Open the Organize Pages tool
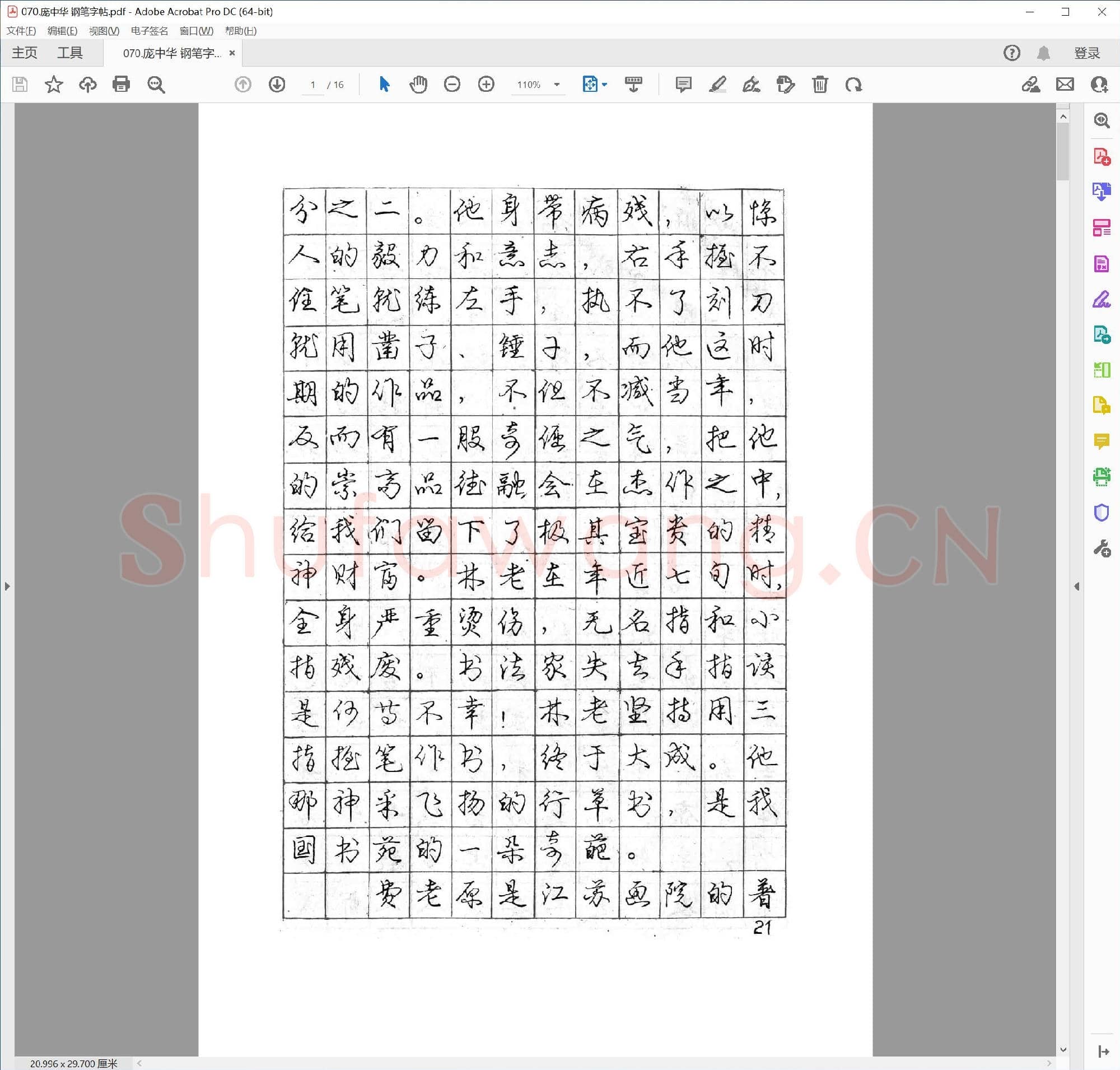This screenshot has width=1120, height=1070. point(1102,226)
